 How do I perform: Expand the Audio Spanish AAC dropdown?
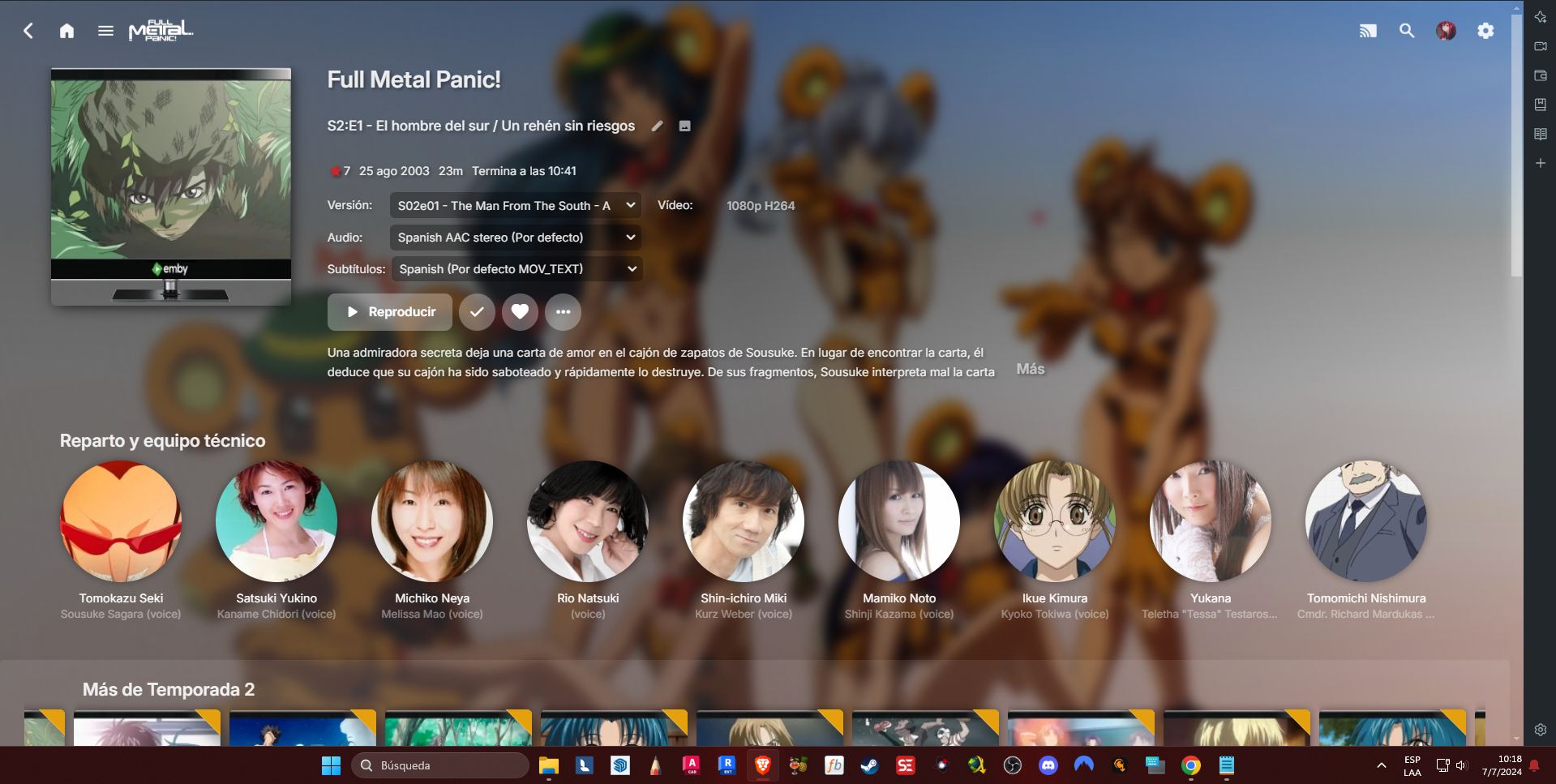coord(516,238)
